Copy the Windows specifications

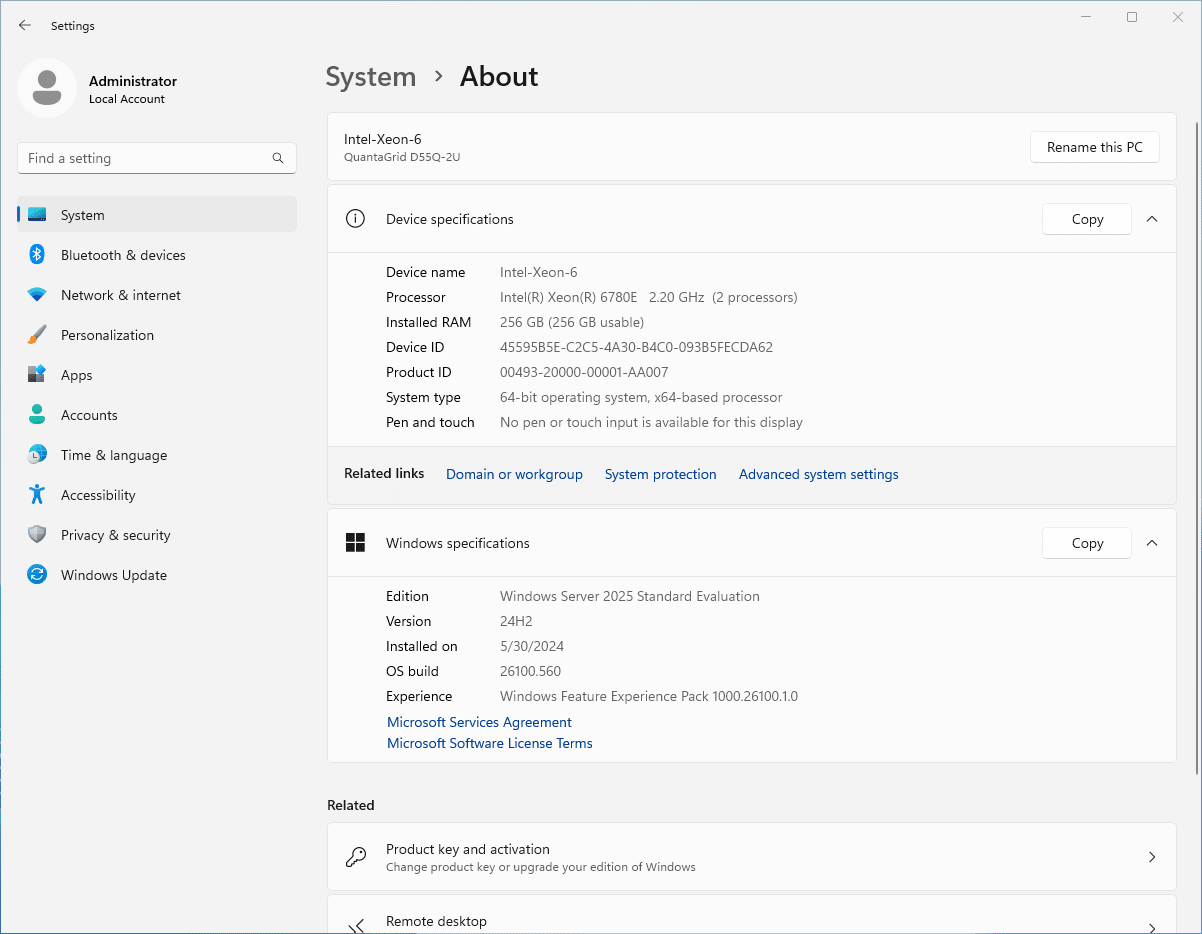(1087, 543)
